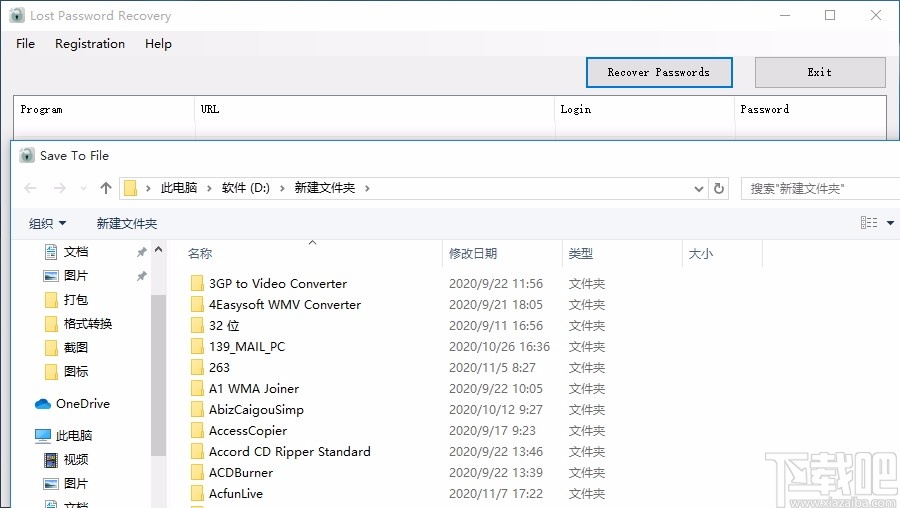Select the Program column header
This screenshot has width=900, height=508.
104,109
